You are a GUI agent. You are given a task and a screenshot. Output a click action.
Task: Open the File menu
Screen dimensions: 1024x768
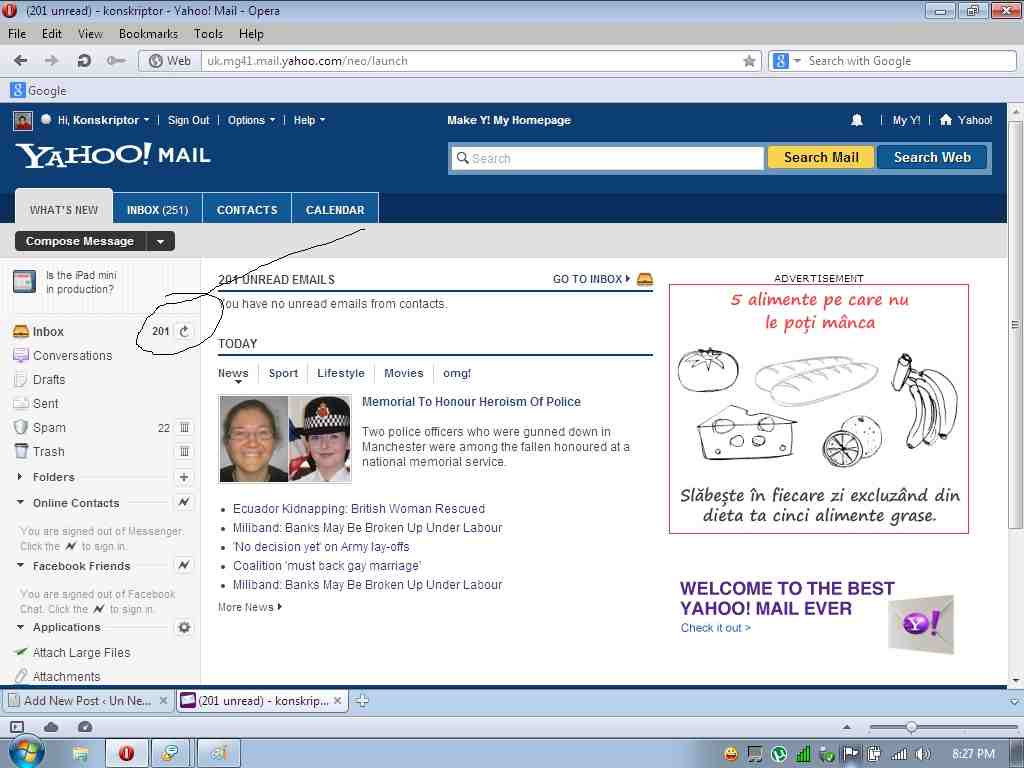point(17,34)
